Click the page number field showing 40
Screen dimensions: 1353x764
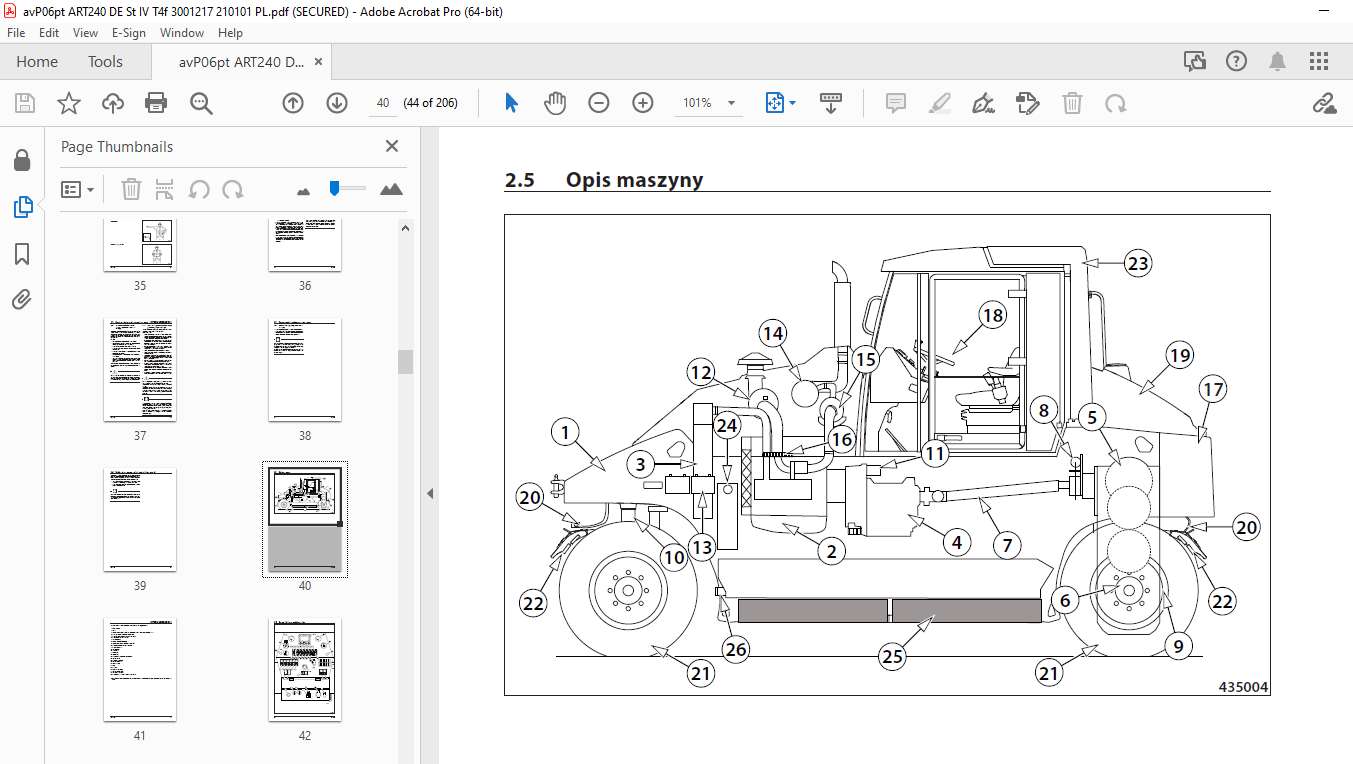(x=382, y=103)
